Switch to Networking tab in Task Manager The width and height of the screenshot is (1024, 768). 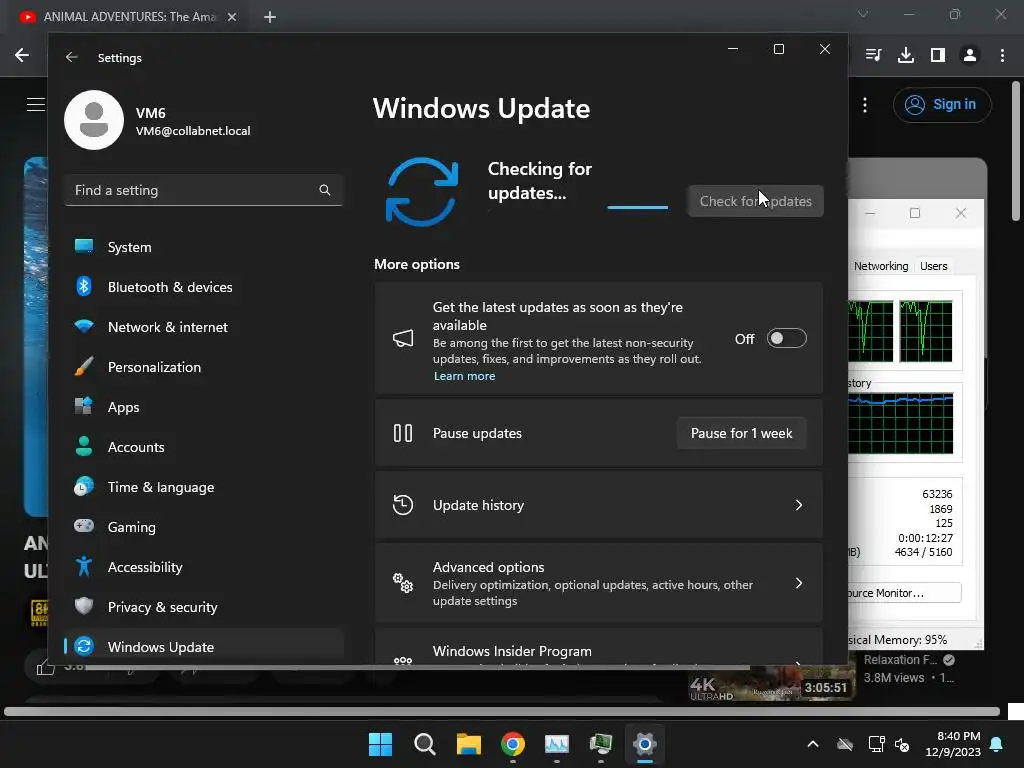tap(880, 266)
